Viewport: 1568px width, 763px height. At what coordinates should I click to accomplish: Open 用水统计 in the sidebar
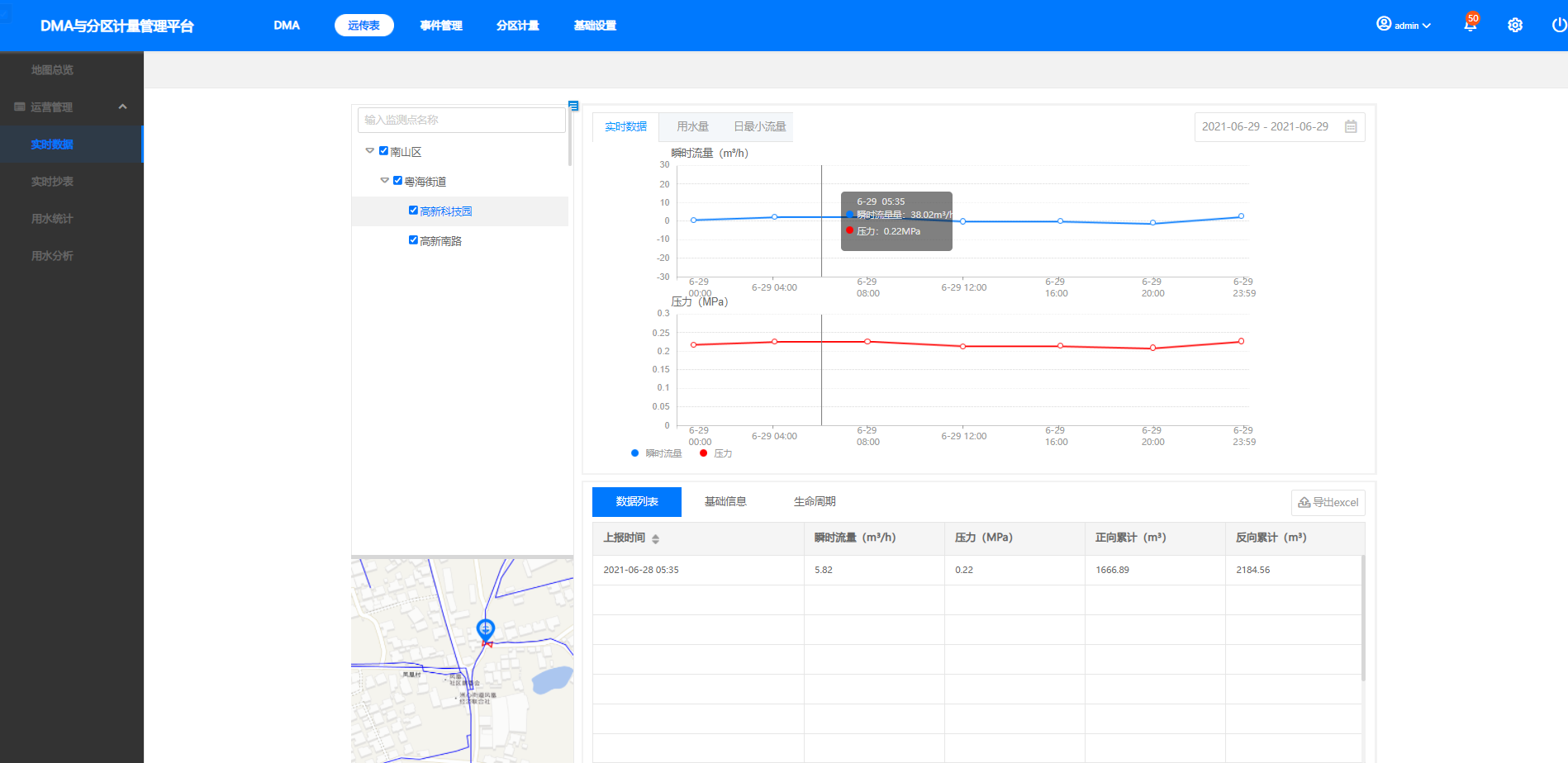coord(52,219)
